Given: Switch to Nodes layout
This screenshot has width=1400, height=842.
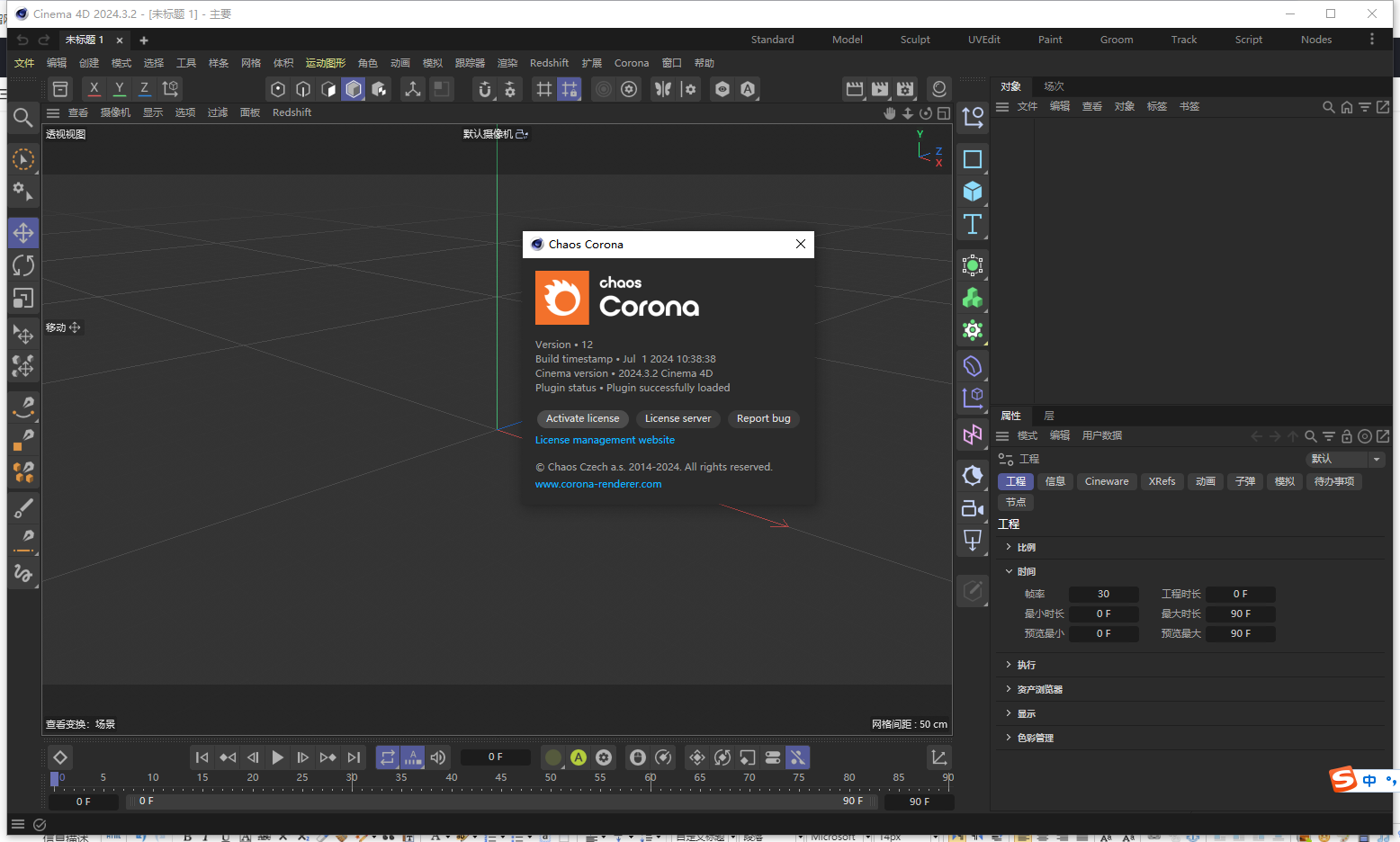Looking at the screenshot, I should [1316, 40].
